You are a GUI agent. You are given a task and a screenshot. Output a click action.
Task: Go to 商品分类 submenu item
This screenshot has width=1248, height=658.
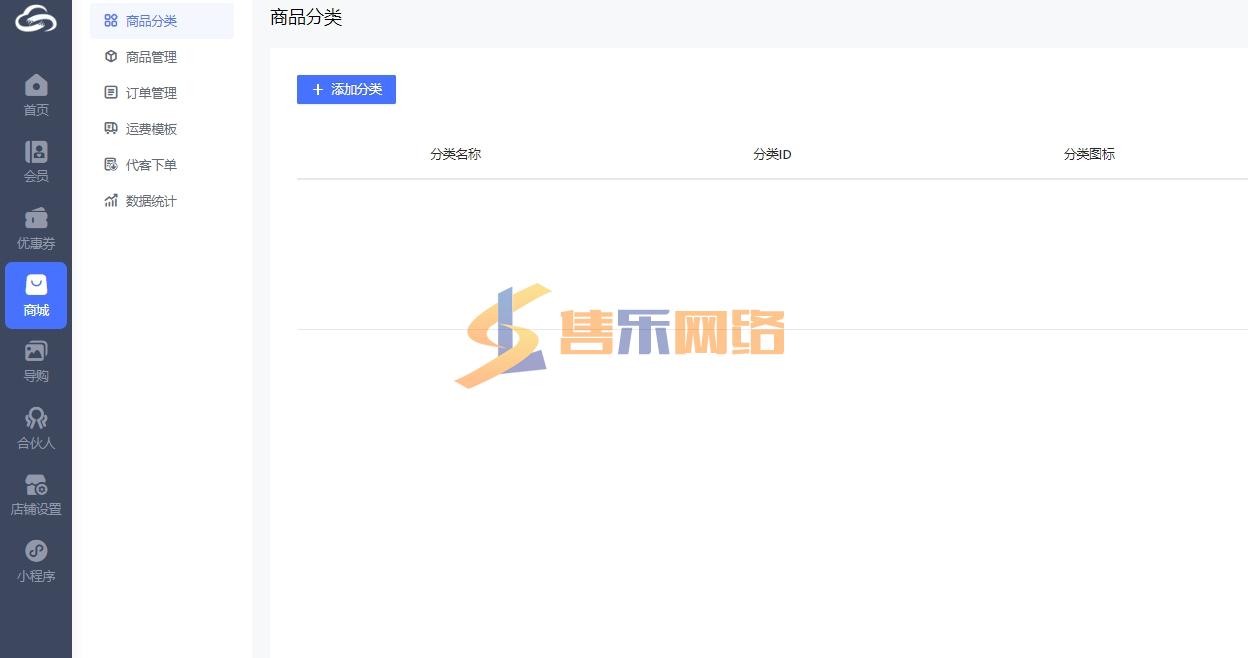tap(162, 21)
